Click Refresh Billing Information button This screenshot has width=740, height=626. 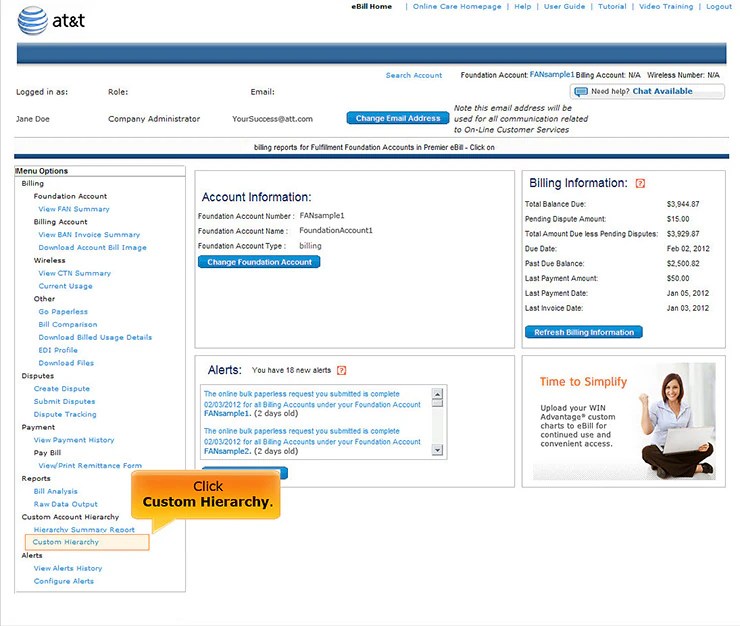click(584, 332)
